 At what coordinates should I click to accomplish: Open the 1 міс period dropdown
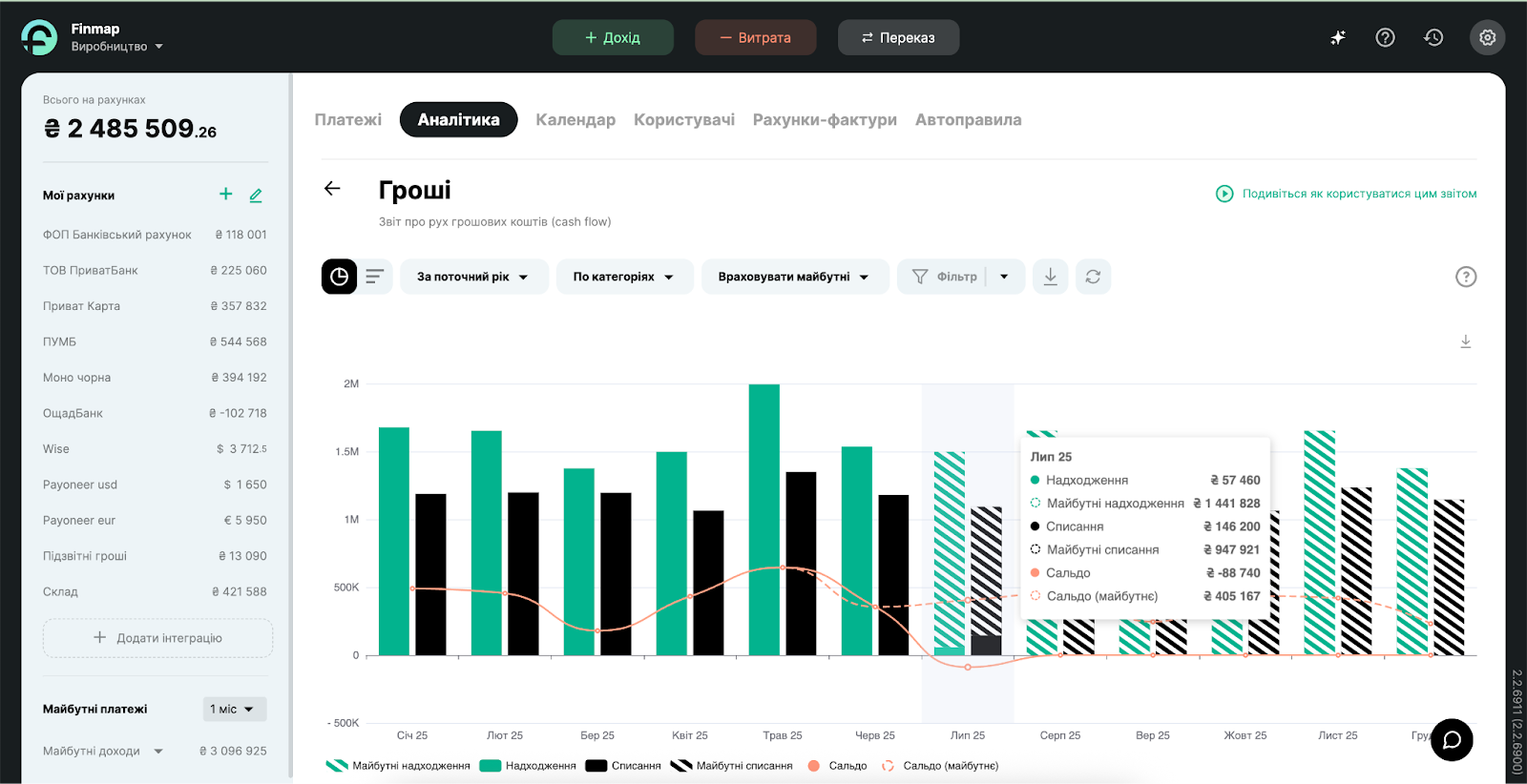tap(234, 709)
